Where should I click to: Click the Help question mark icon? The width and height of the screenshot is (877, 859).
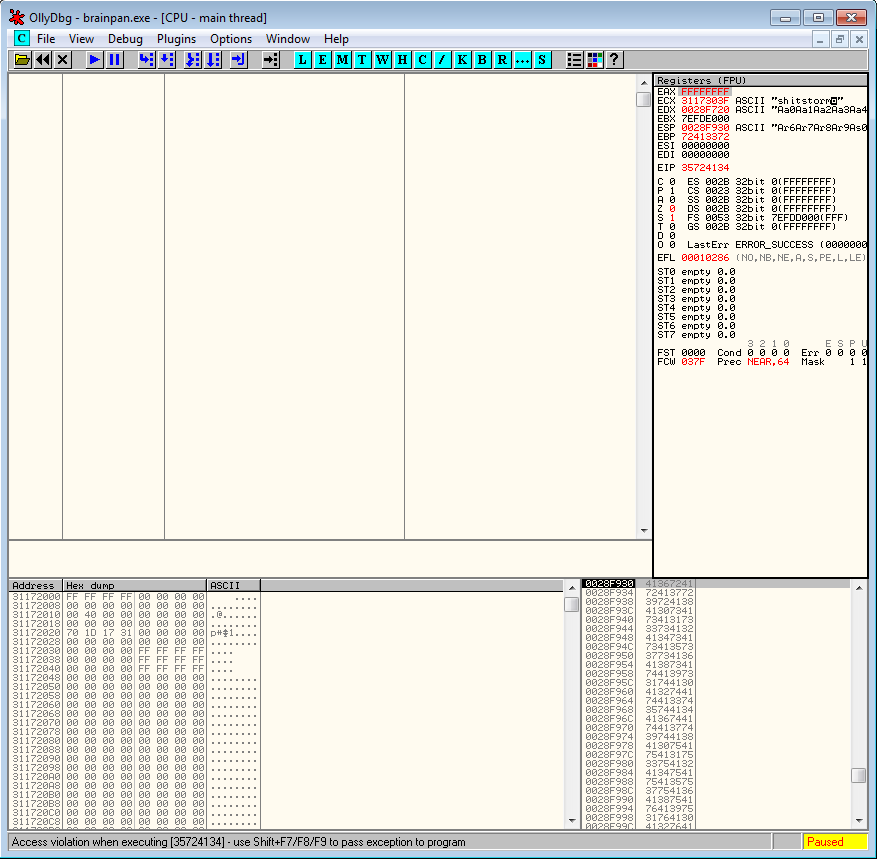click(x=614, y=59)
